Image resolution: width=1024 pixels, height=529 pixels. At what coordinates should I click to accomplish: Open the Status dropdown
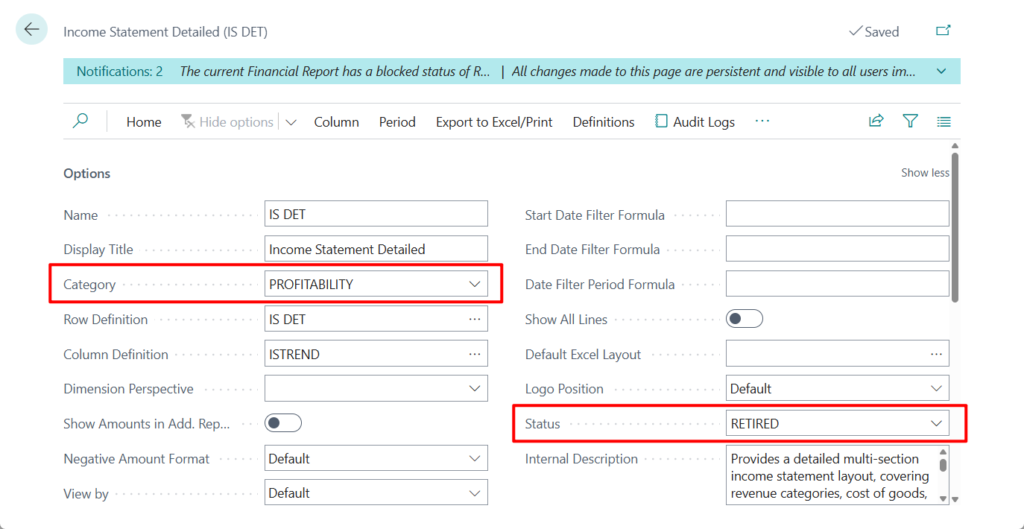tap(936, 423)
